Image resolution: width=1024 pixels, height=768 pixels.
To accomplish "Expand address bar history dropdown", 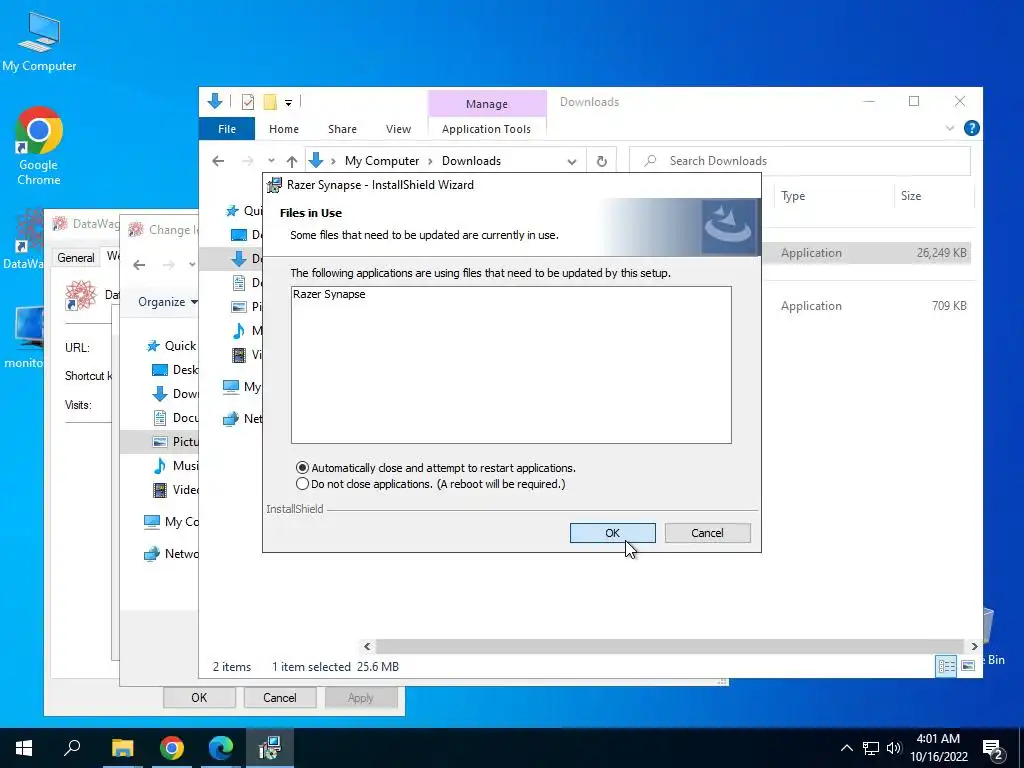I will pos(571,161).
